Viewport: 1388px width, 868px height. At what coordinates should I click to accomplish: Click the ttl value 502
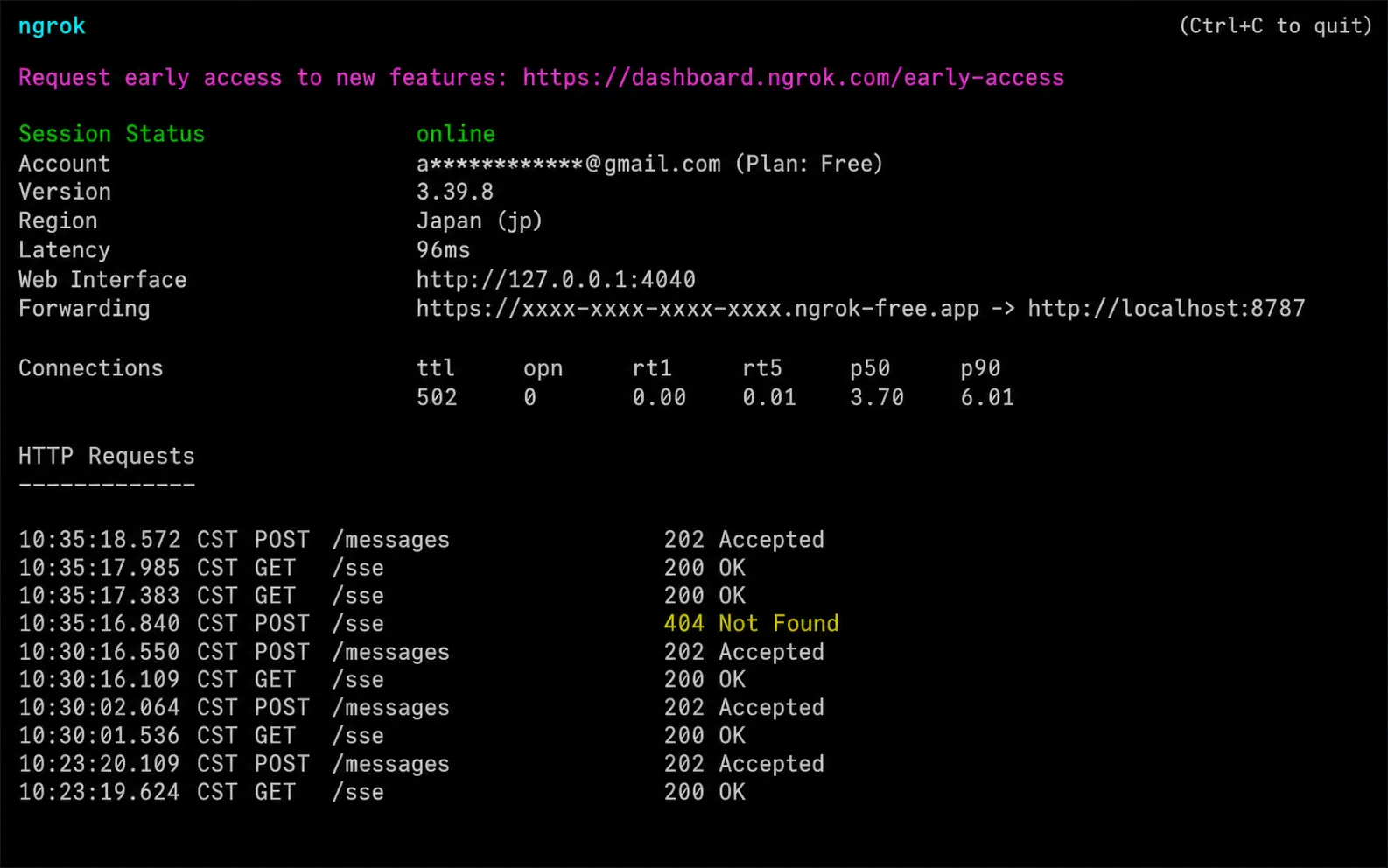pos(437,398)
